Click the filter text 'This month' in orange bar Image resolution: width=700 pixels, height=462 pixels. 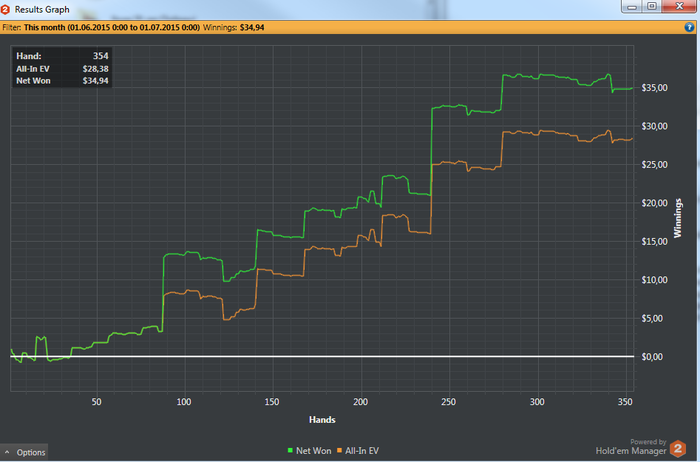click(45, 27)
